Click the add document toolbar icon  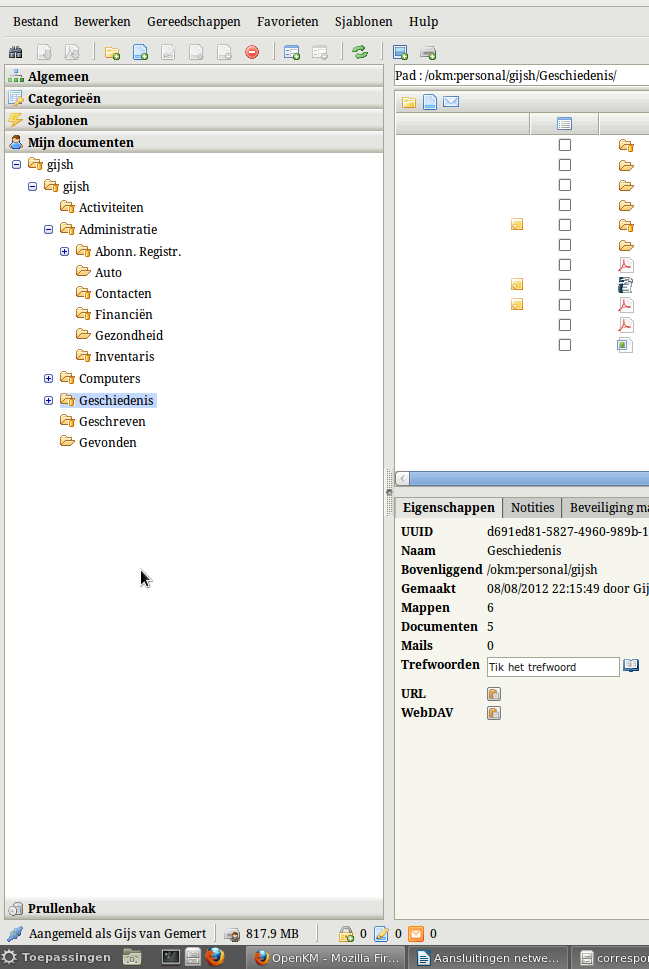point(140,53)
